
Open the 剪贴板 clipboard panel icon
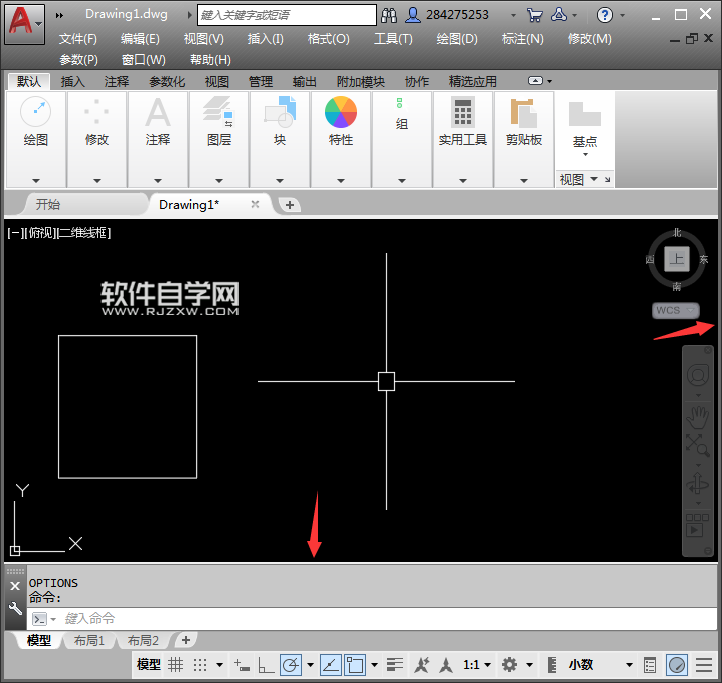tap(523, 112)
